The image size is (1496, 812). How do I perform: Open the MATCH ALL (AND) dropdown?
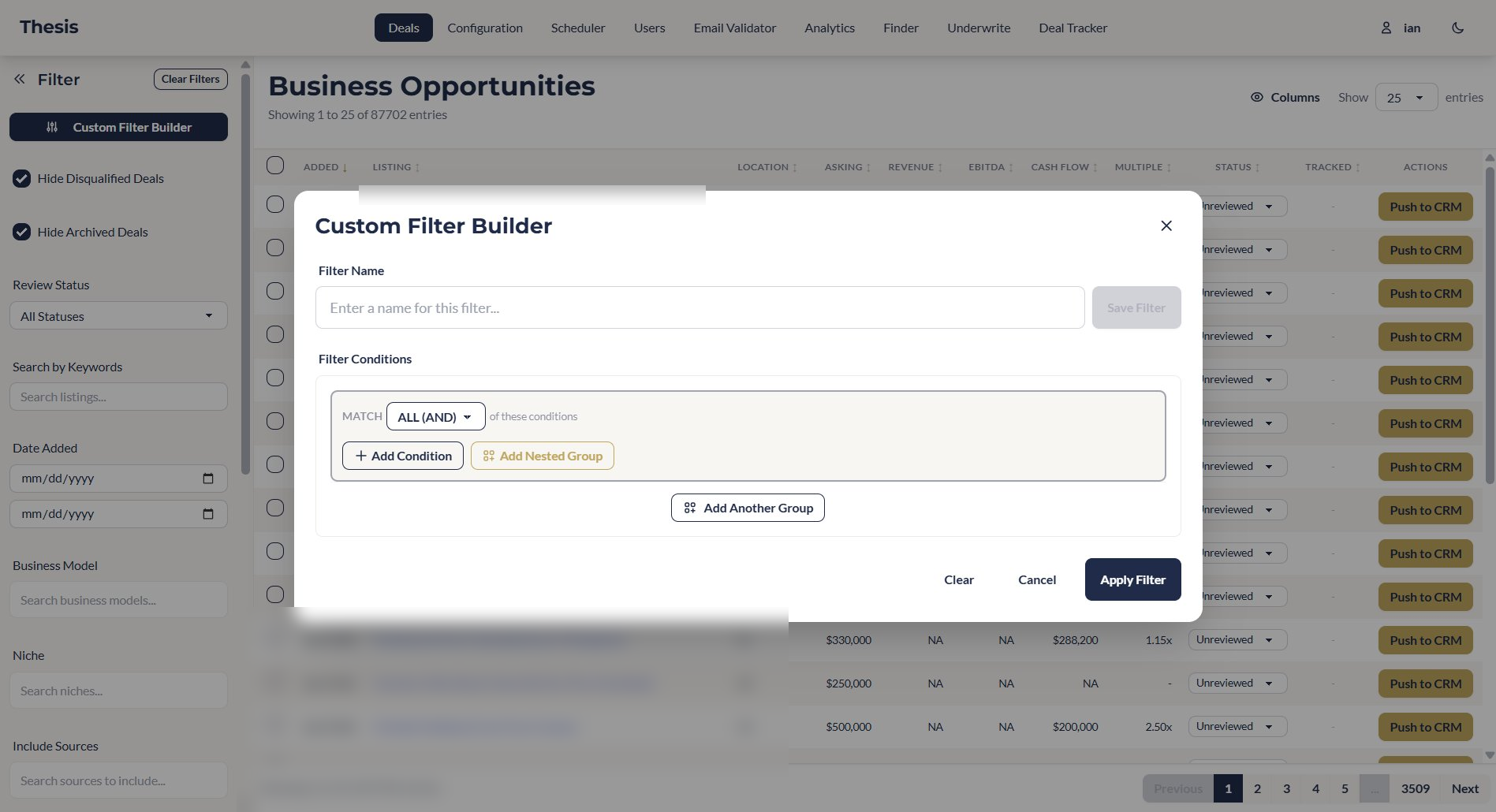[435, 416]
